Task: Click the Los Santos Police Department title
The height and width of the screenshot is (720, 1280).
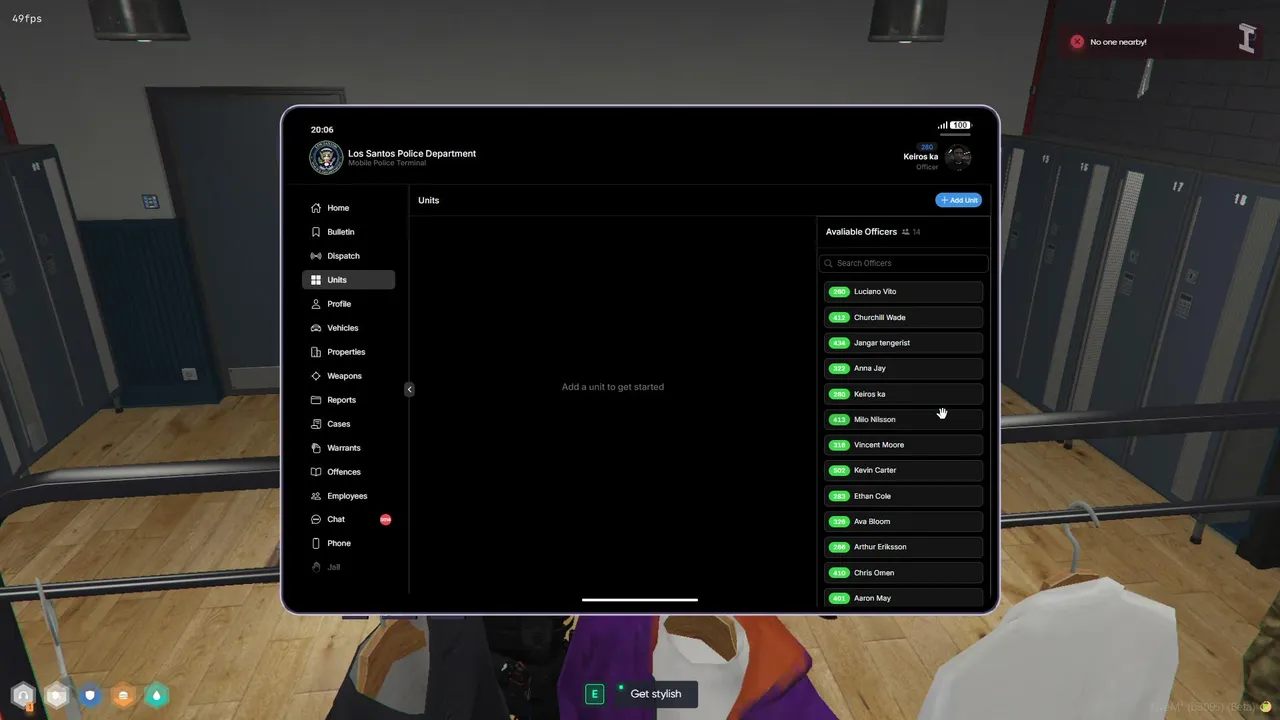Action: click(412, 153)
